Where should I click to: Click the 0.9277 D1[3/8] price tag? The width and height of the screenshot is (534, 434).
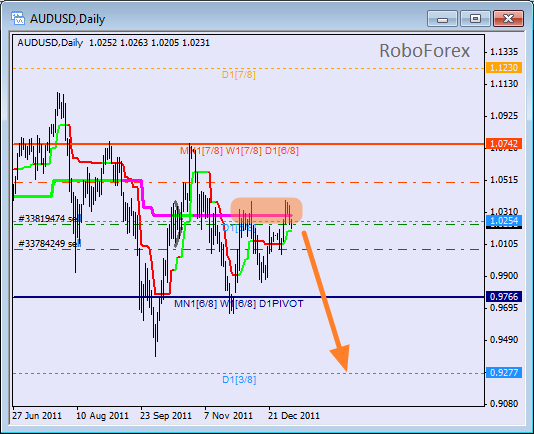(504, 372)
